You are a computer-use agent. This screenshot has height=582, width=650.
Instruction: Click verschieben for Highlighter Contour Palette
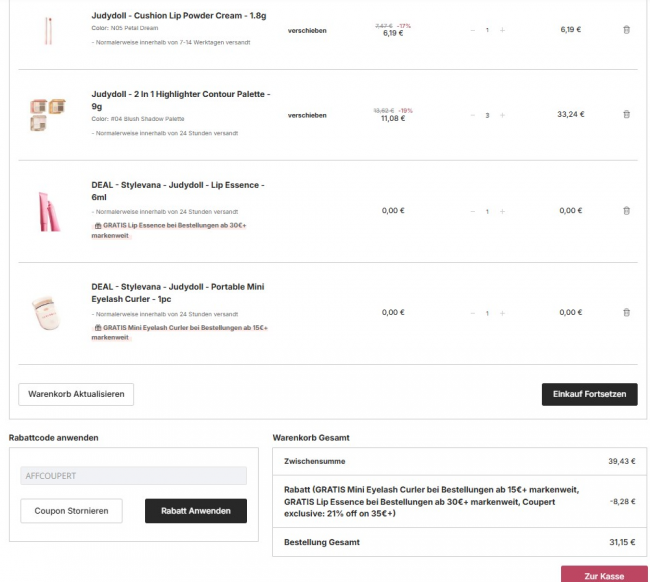[x=307, y=115]
